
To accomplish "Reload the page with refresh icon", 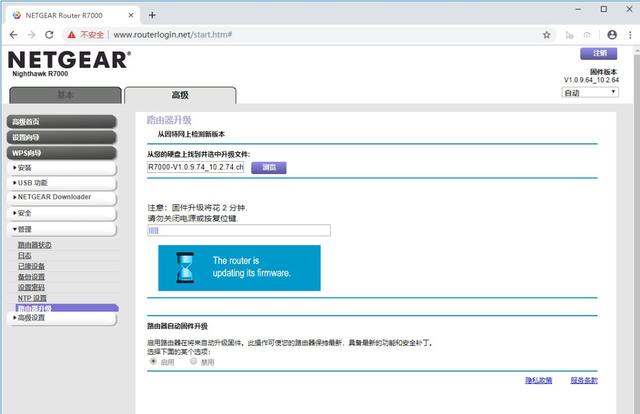I will 49,35.
